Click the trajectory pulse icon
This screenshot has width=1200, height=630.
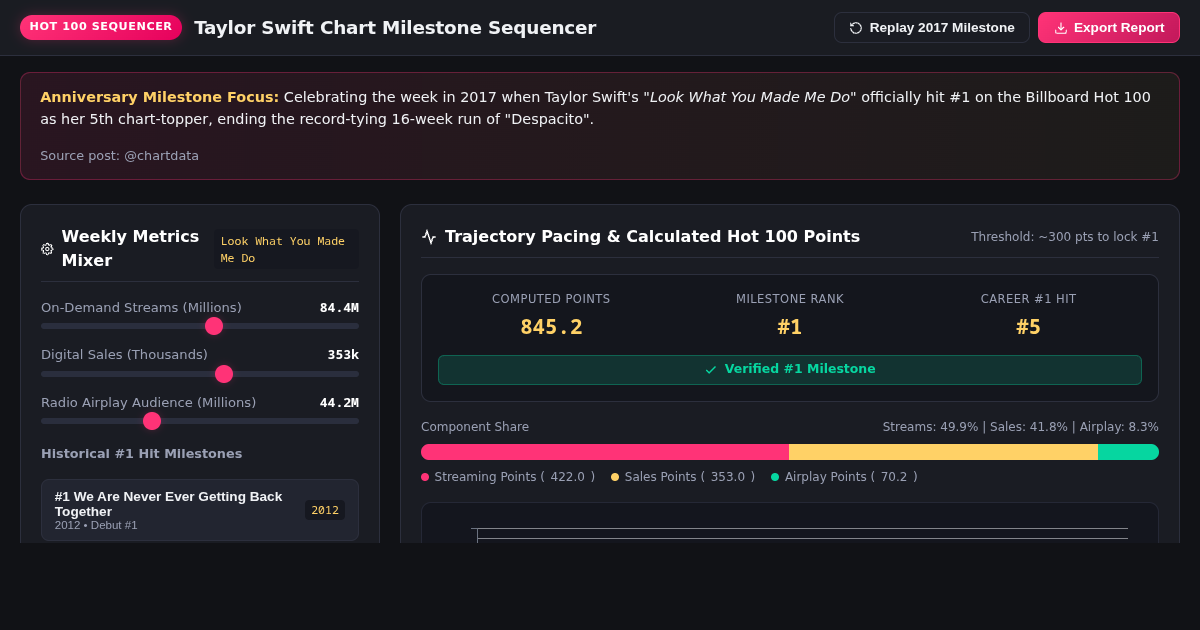coord(429,237)
